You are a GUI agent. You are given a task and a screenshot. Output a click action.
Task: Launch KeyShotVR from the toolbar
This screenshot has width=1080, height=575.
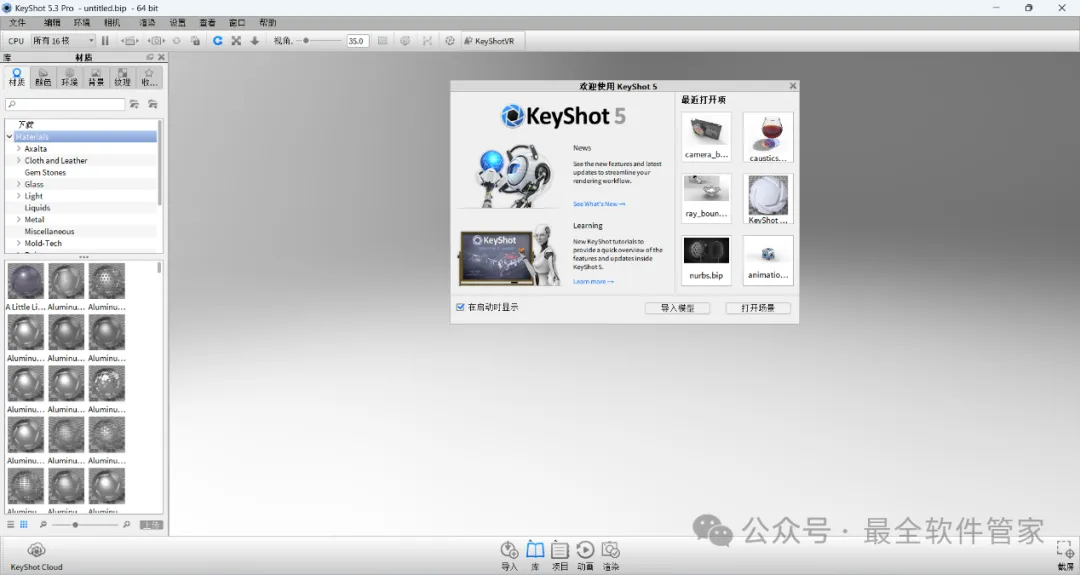(489, 41)
